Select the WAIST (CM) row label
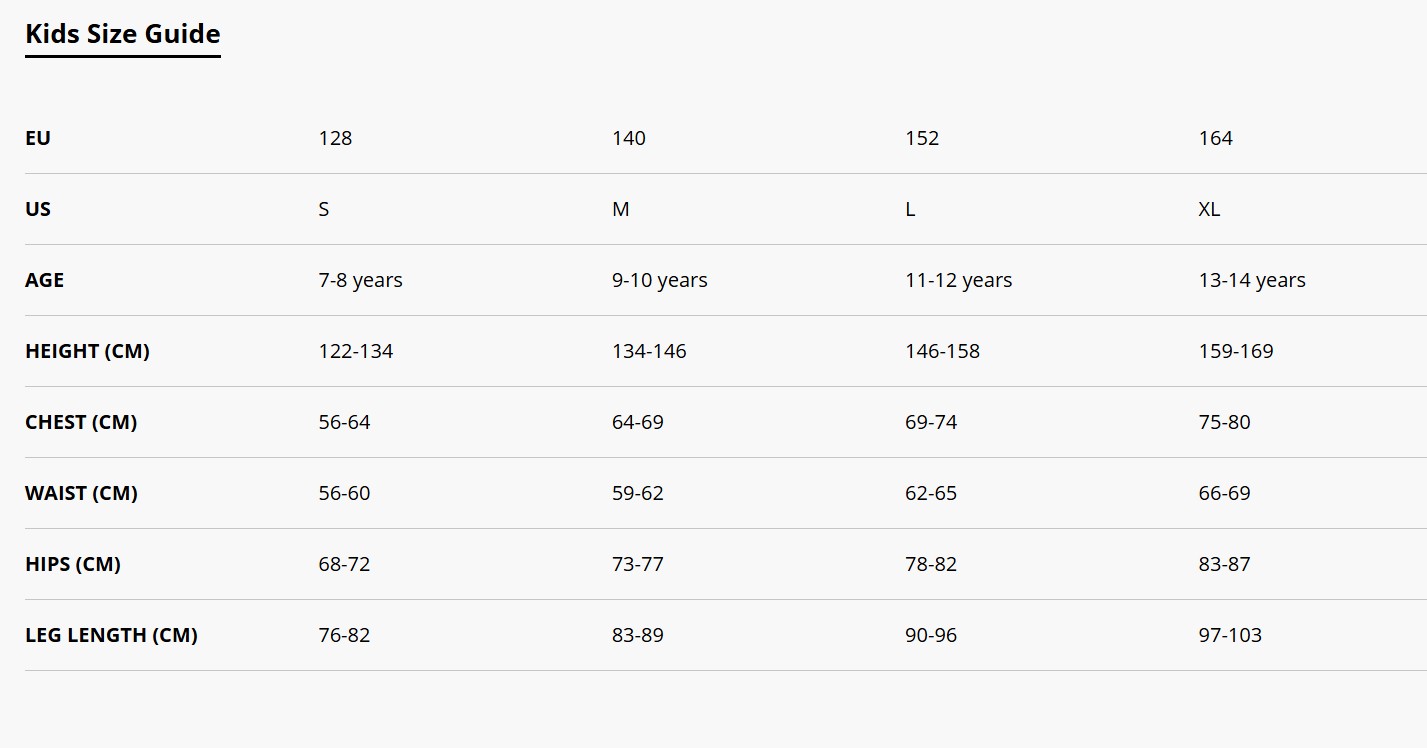This screenshot has height=748, width=1427. (81, 493)
